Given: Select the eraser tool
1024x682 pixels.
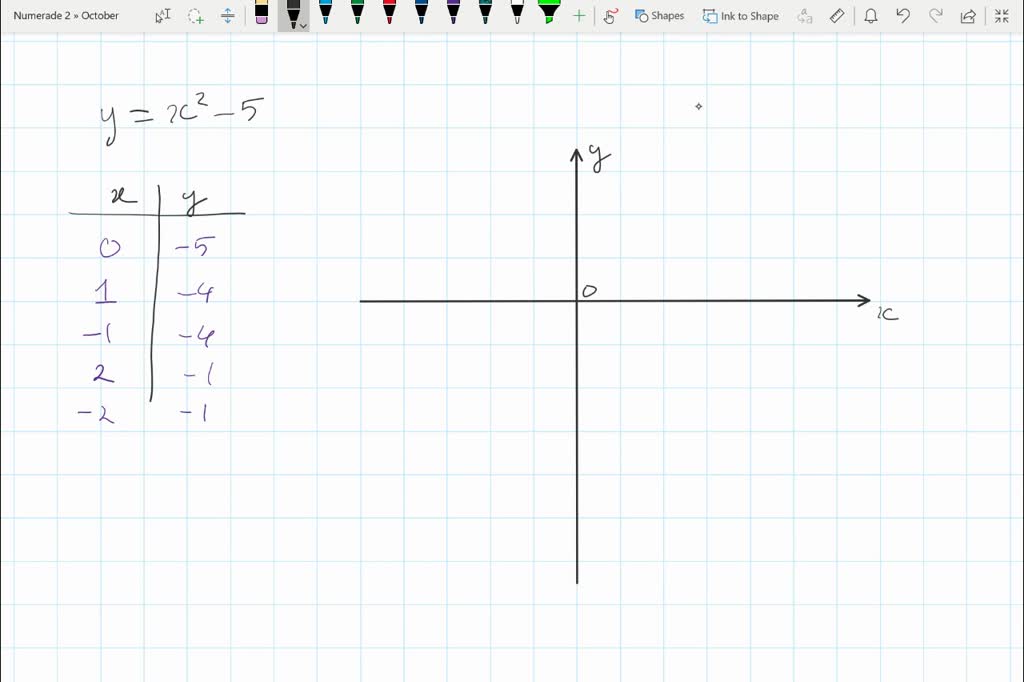Looking at the screenshot, I should point(261,13).
